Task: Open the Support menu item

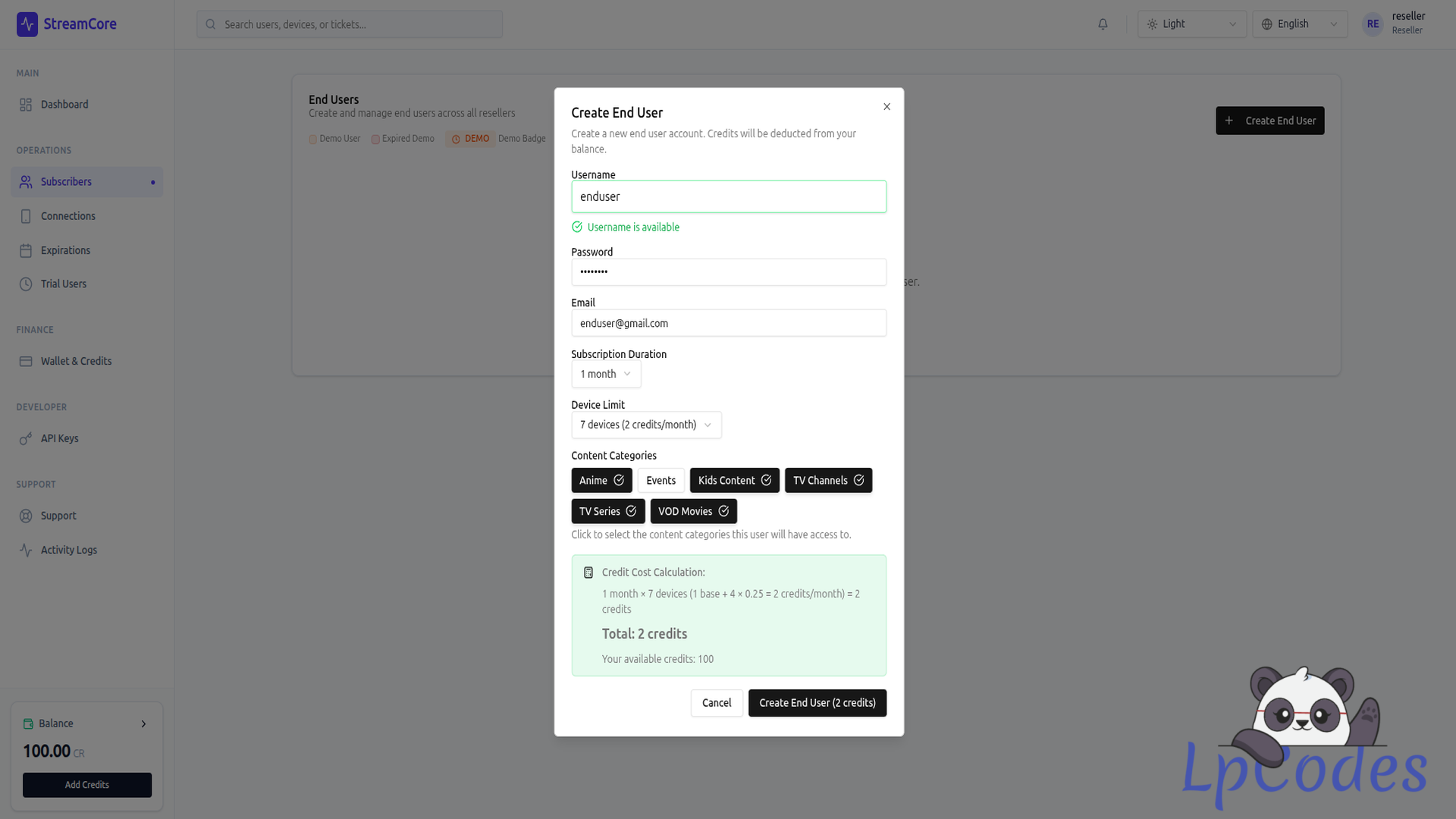Action: [x=58, y=516]
